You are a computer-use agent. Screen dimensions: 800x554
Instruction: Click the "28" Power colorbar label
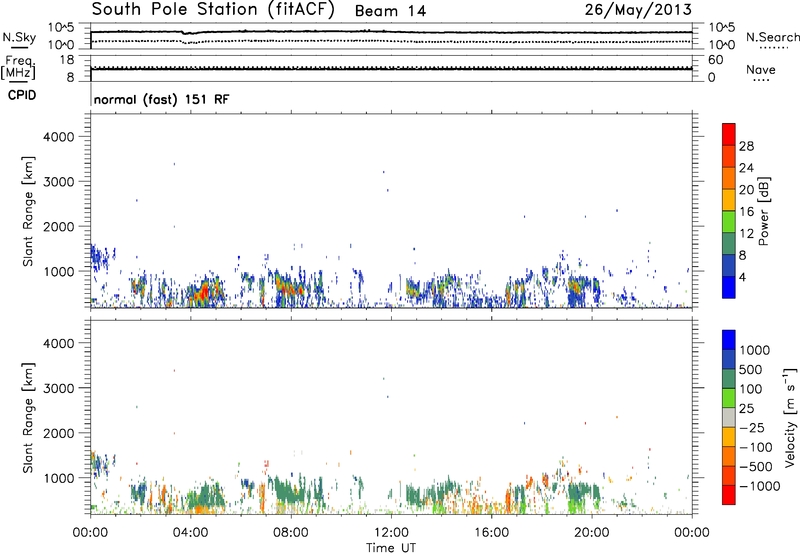pos(746,146)
